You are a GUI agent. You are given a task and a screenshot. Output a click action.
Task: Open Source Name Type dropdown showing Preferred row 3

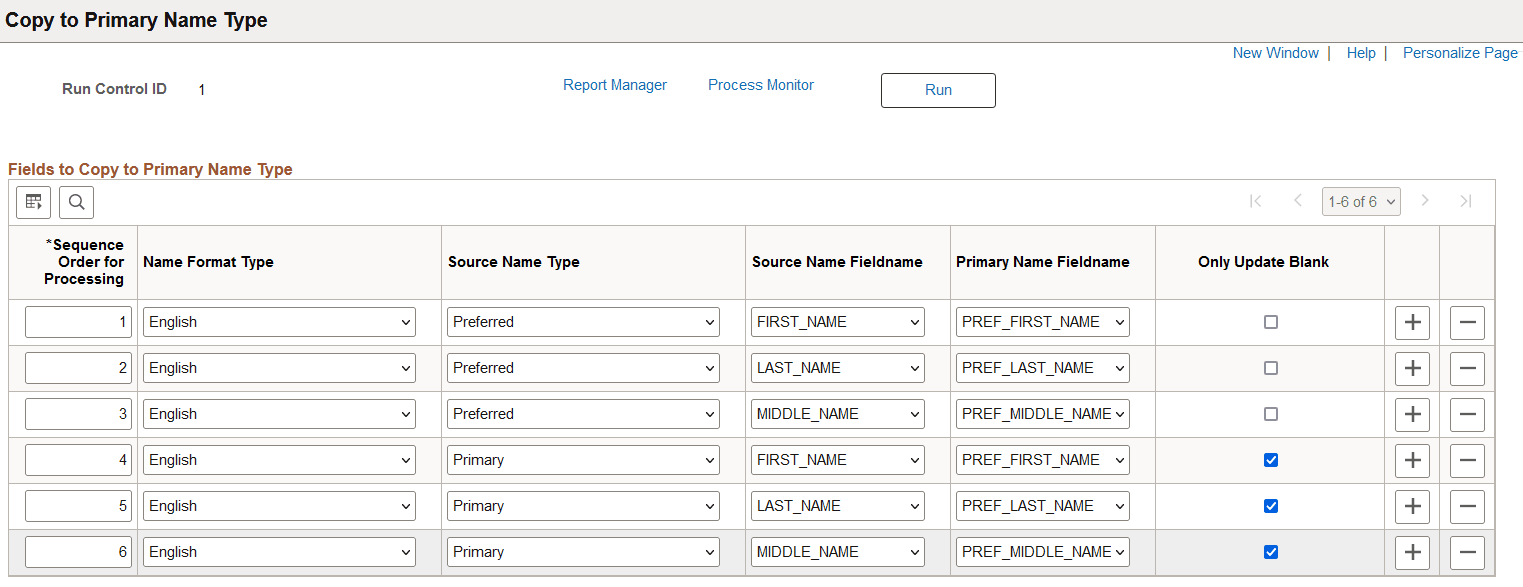[583, 413]
